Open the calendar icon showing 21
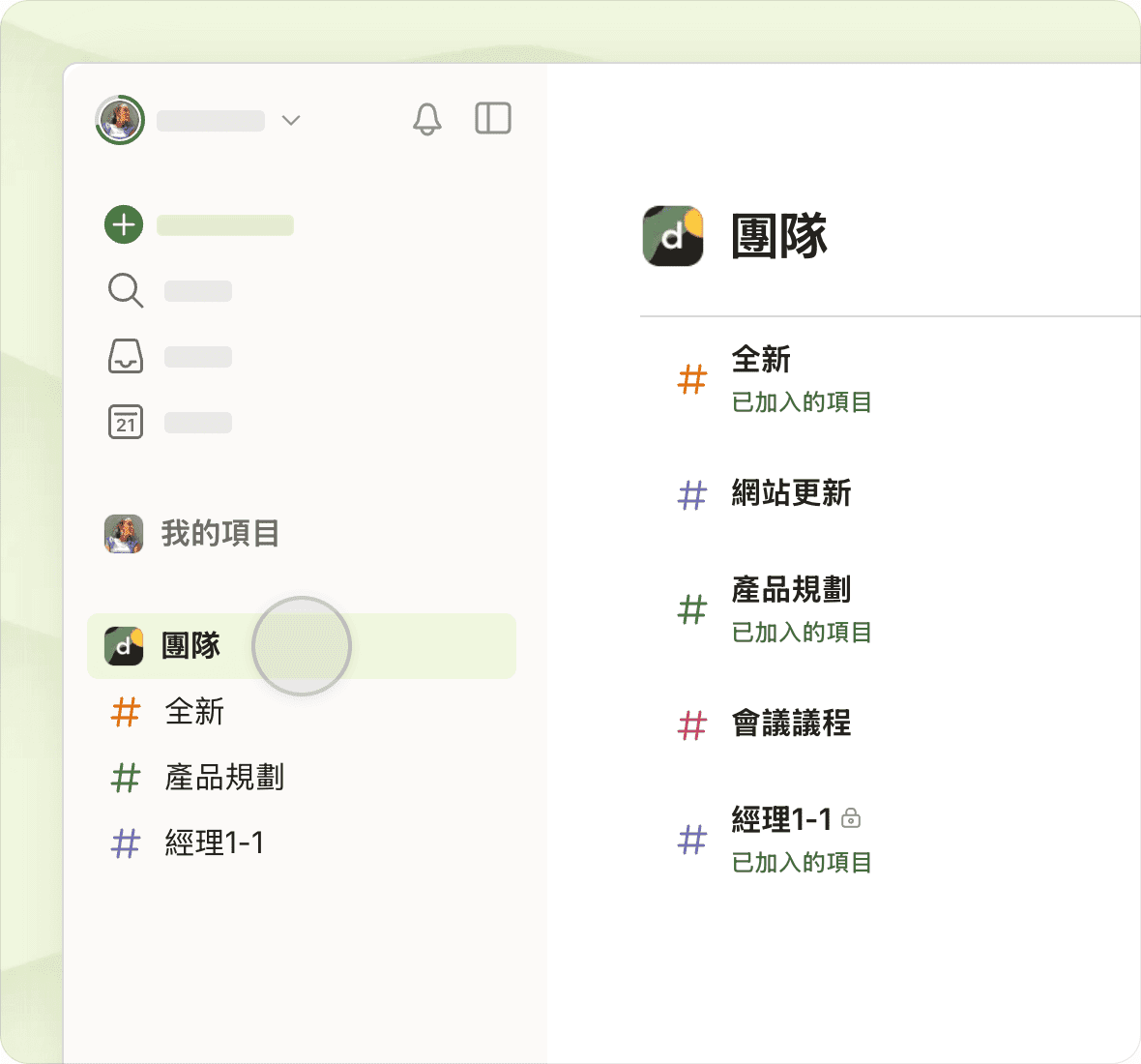Viewport: 1141px width, 1064px height. point(125,423)
